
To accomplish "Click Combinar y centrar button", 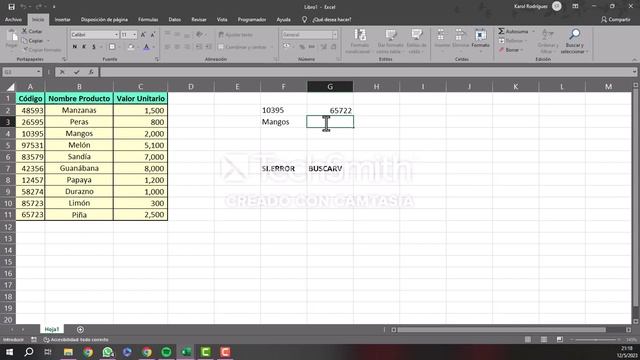I will (242, 47).
